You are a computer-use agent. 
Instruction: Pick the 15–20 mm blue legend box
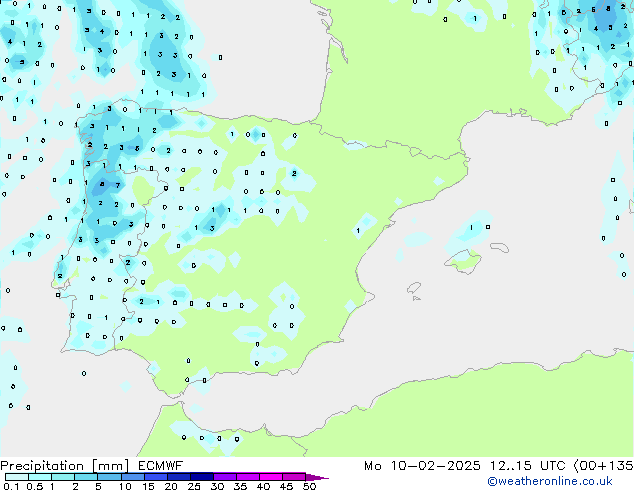click(155, 477)
